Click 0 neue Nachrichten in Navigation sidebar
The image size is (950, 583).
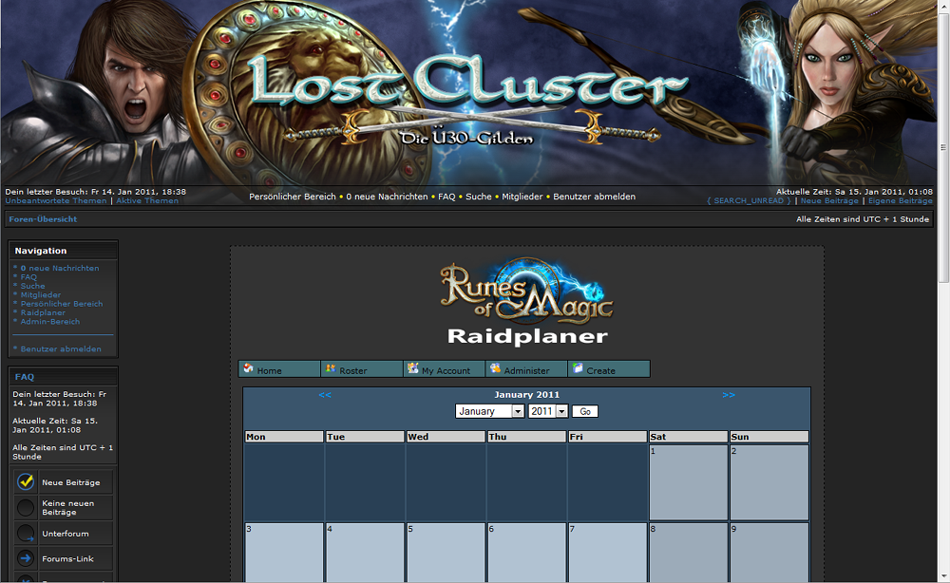(60, 268)
